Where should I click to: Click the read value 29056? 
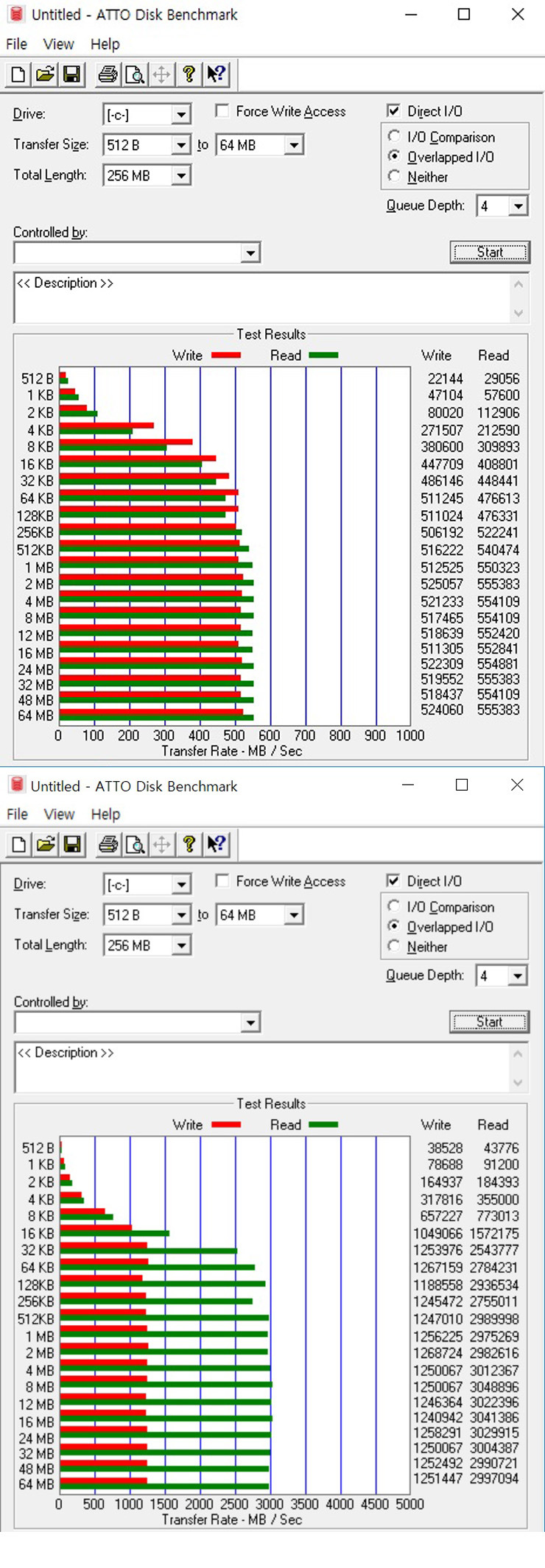pyautogui.click(x=502, y=378)
